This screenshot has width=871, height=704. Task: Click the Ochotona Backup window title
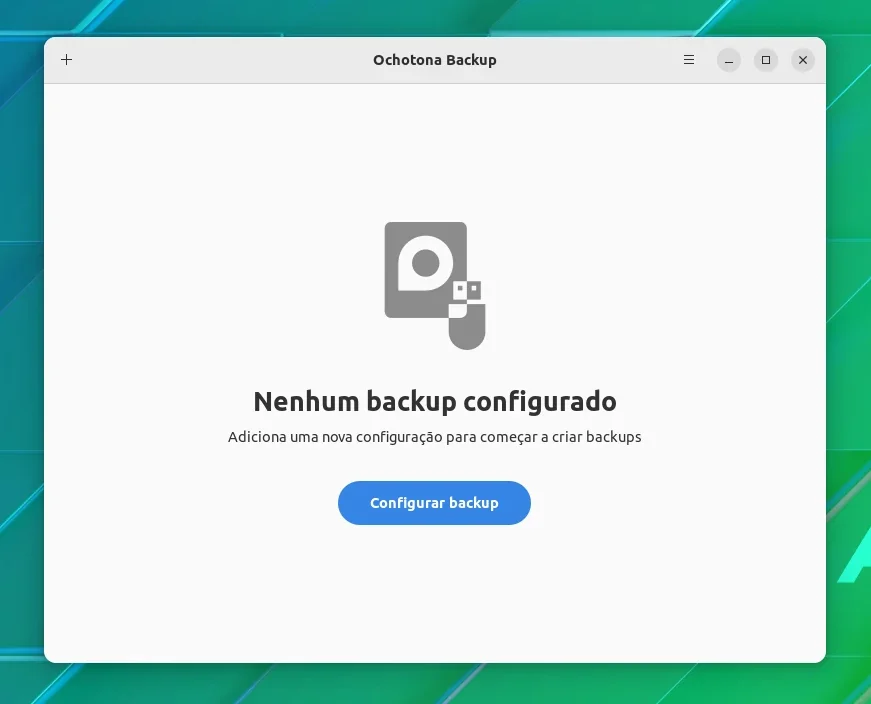coord(435,60)
